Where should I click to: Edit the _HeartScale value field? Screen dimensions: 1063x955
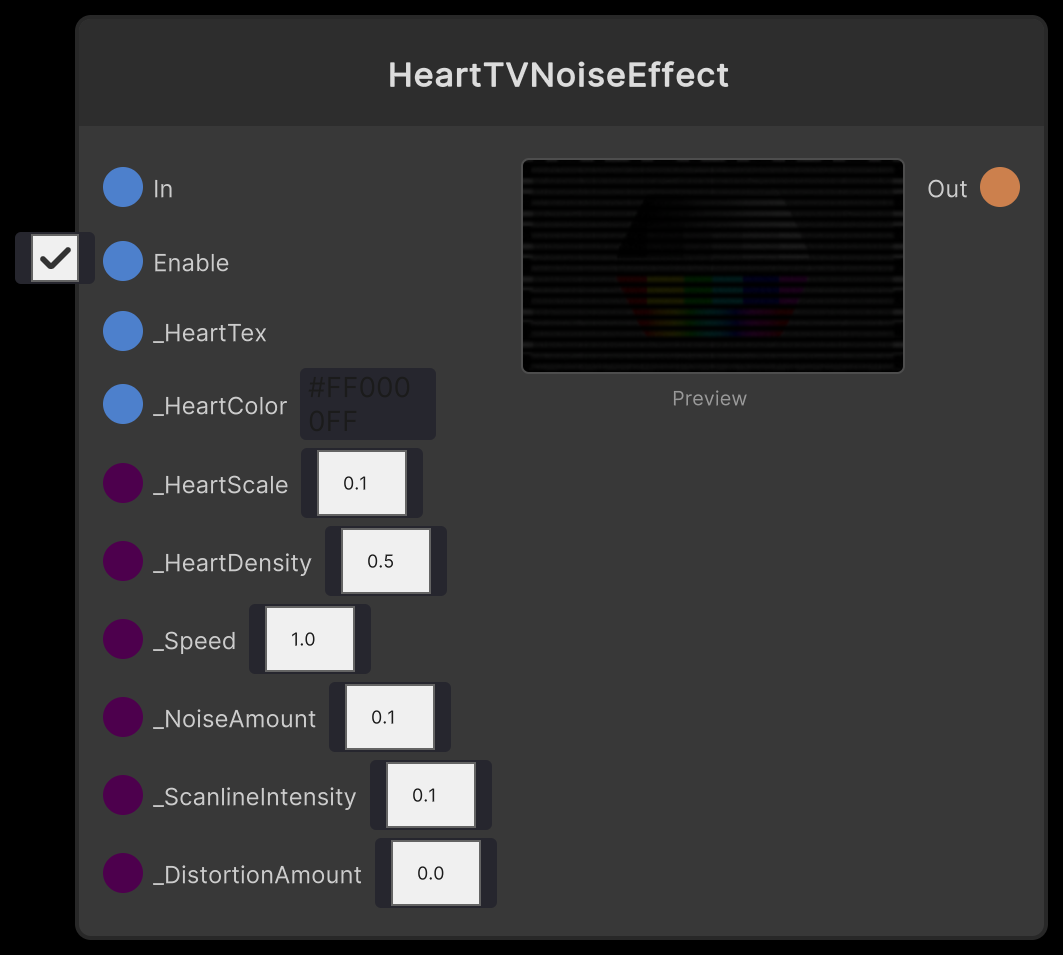(361, 483)
